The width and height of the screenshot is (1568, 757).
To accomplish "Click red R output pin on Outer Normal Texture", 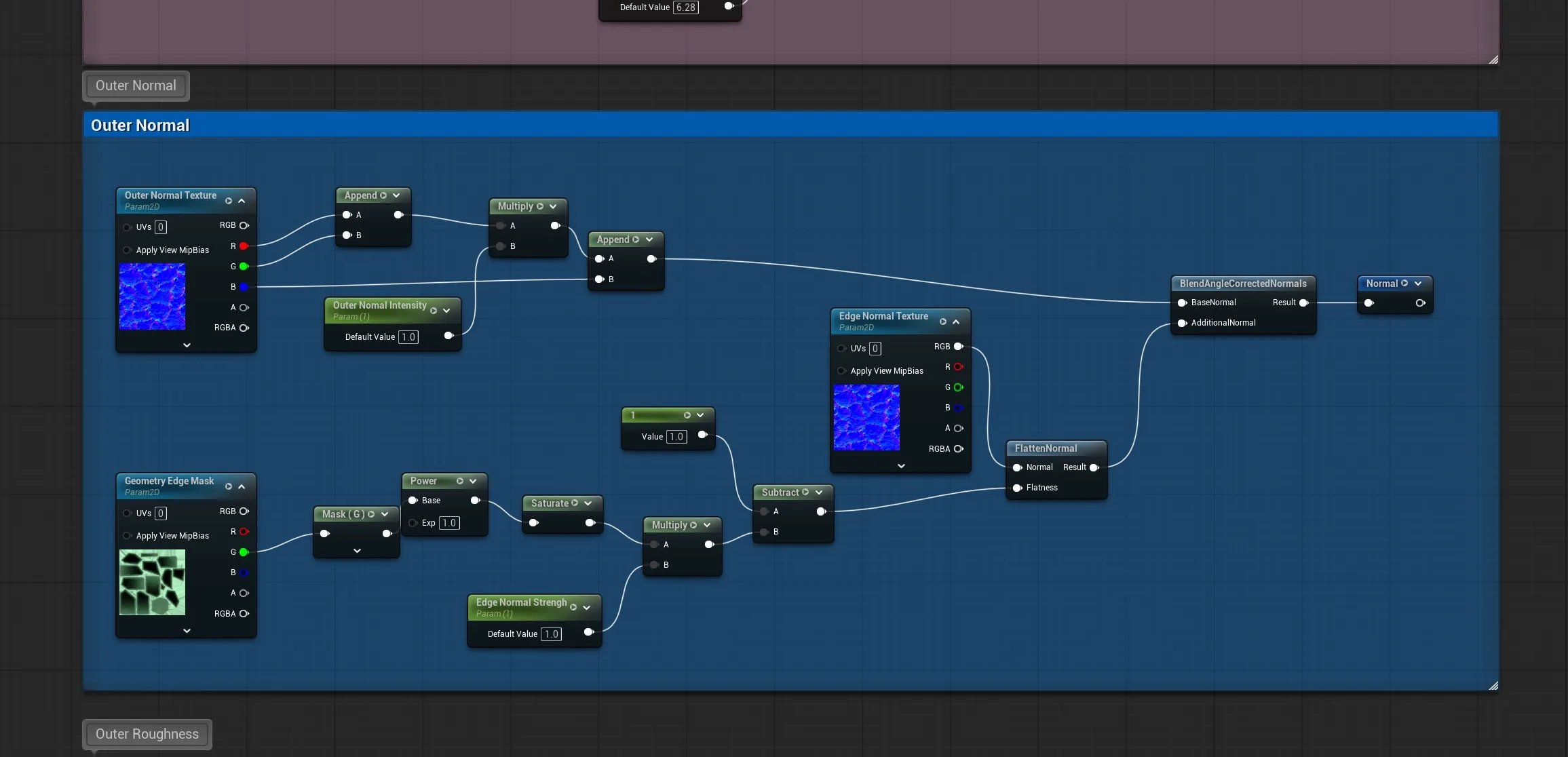I will click(x=244, y=246).
